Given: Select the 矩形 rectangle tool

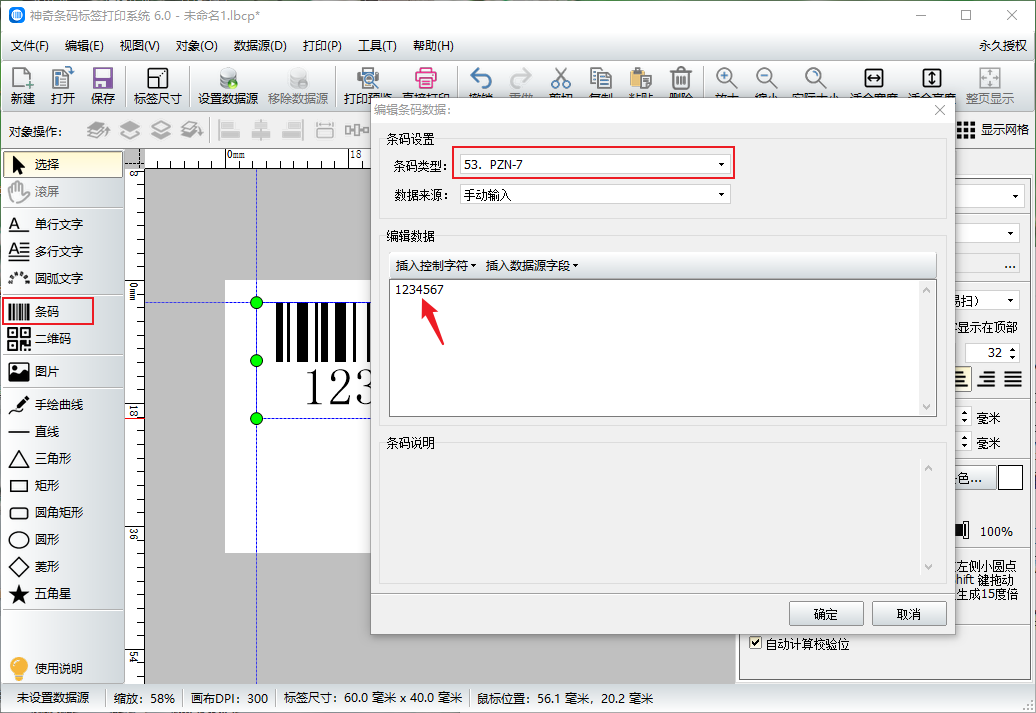Looking at the screenshot, I should tap(63, 486).
